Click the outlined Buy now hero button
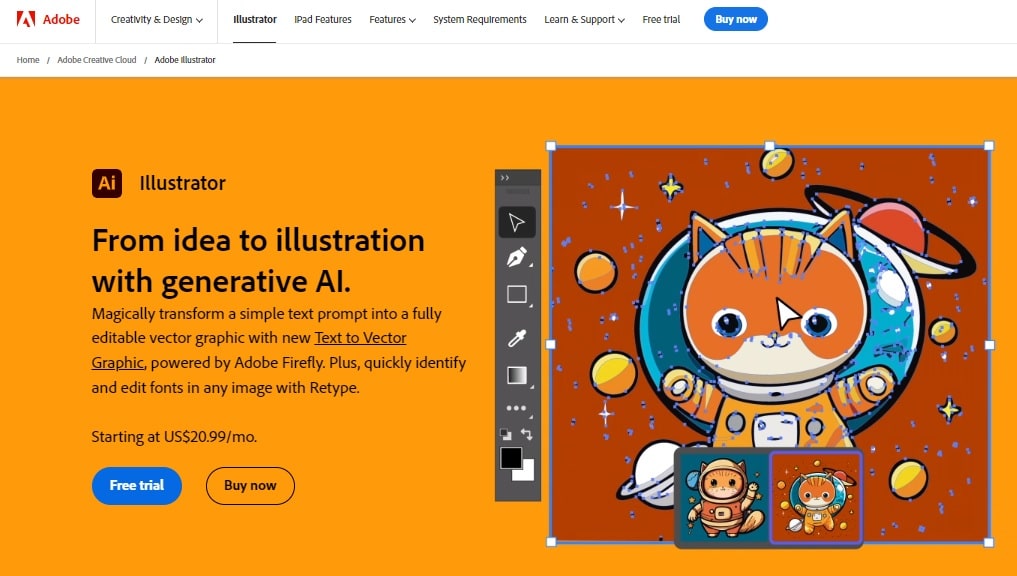Image resolution: width=1017 pixels, height=576 pixels. [x=250, y=485]
